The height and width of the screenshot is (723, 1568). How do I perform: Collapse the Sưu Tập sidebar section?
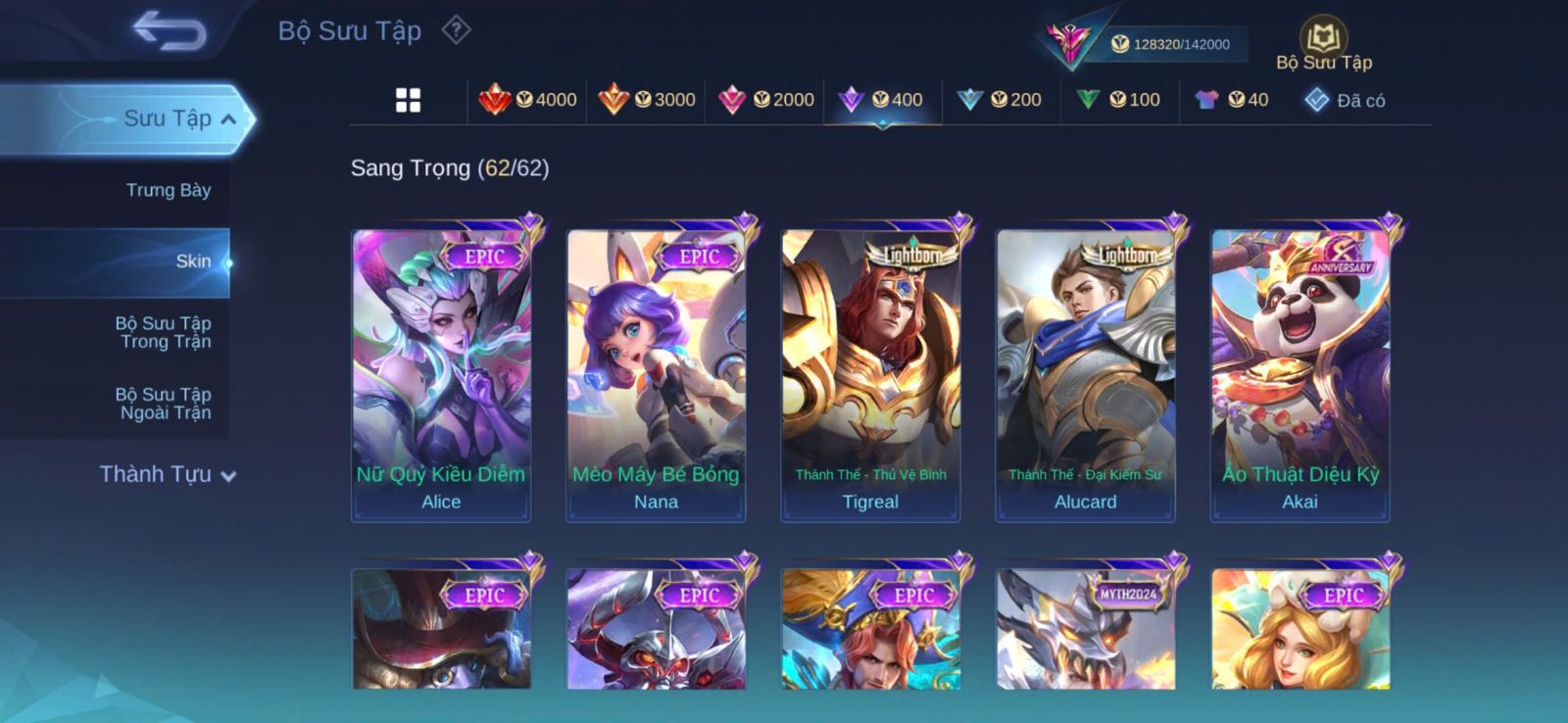[127, 119]
